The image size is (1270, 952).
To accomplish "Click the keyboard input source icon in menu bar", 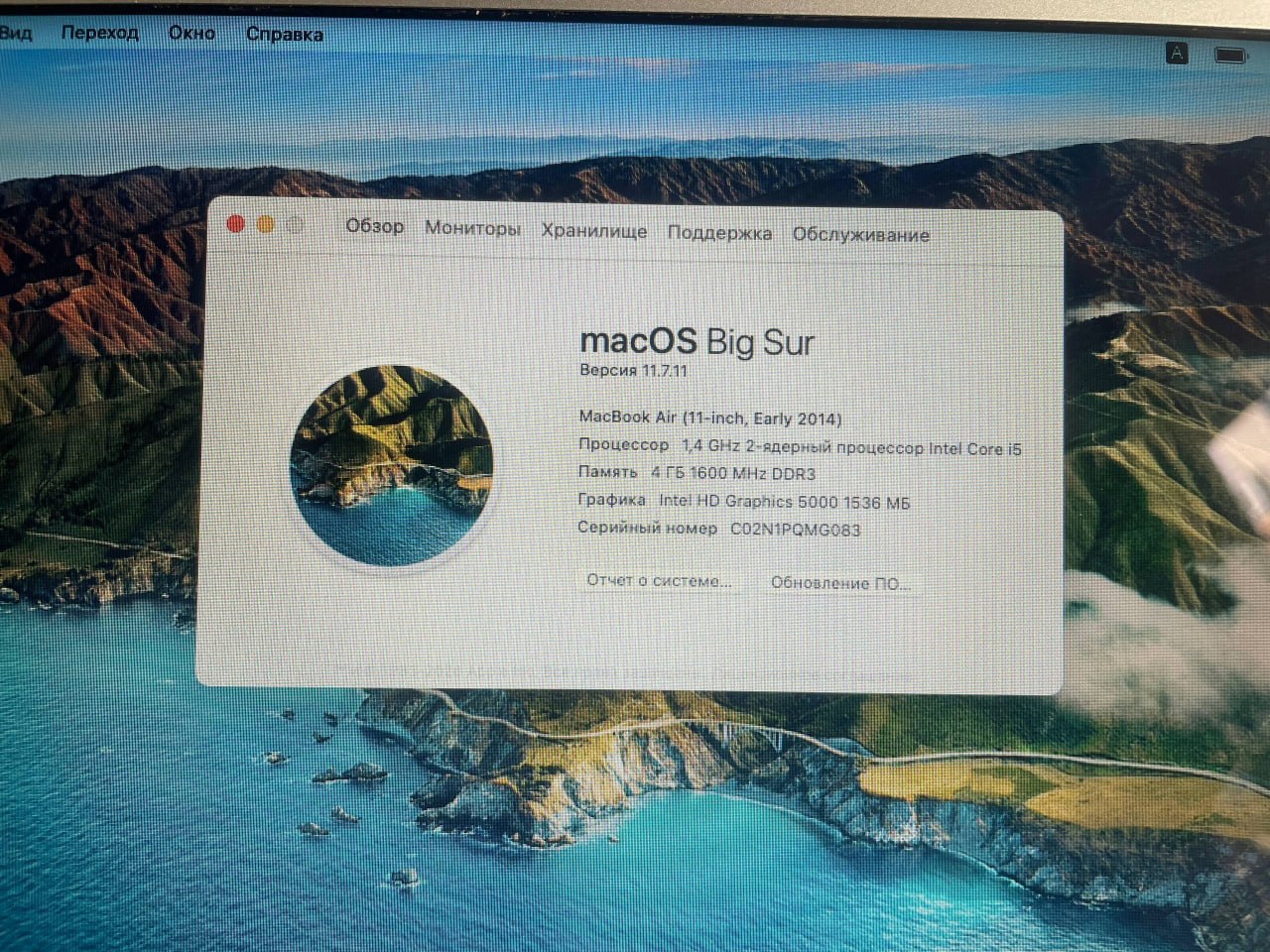I will click(x=1177, y=55).
